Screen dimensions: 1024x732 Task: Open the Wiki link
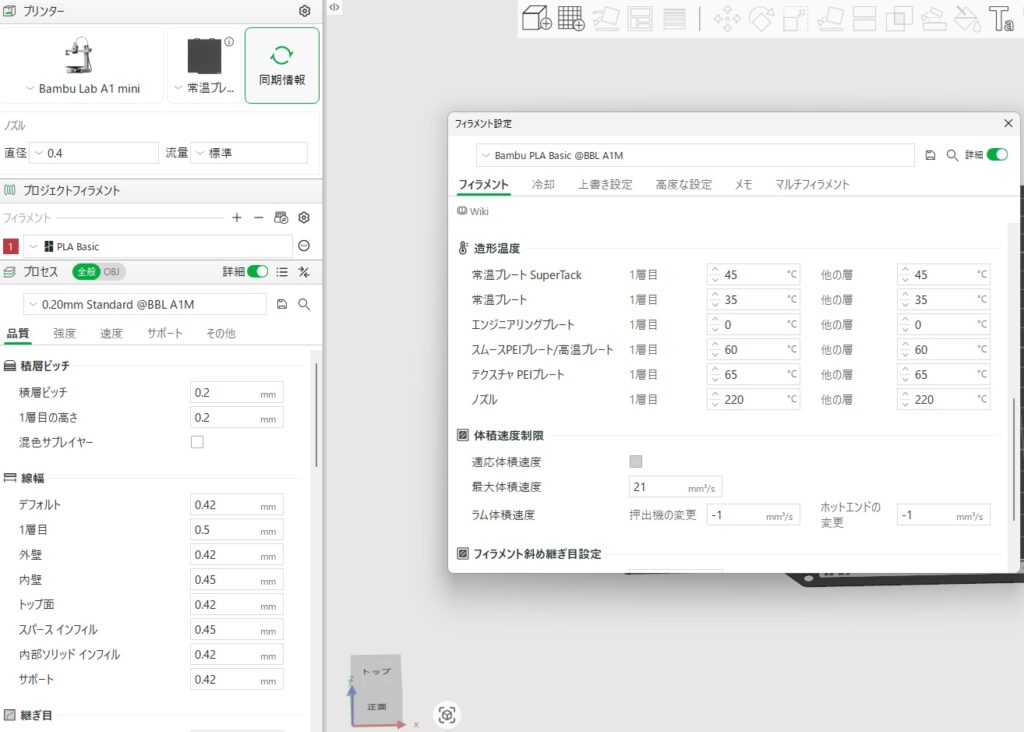(x=473, y=211)
